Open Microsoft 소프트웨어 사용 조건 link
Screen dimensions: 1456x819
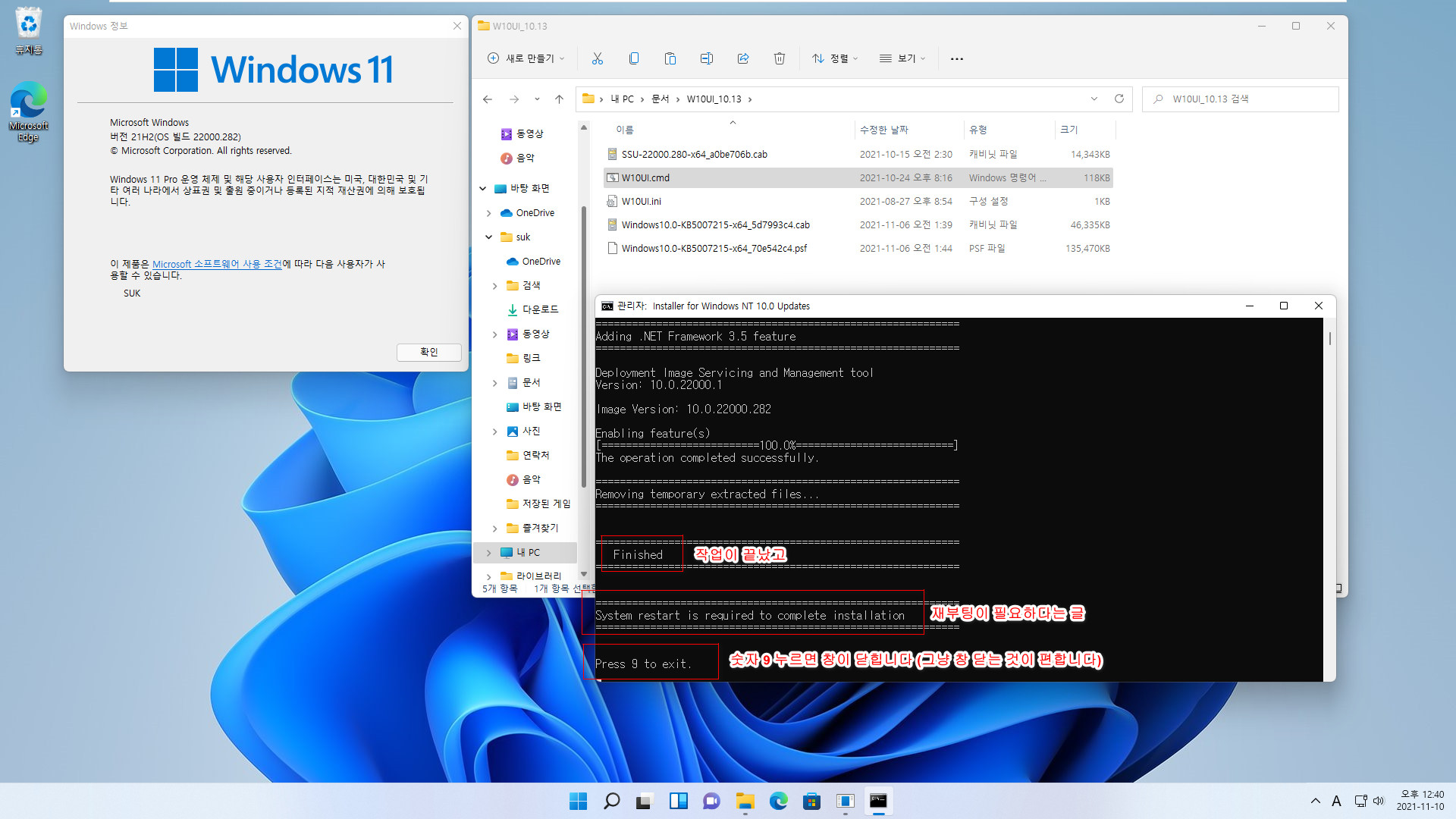[218, 264]
